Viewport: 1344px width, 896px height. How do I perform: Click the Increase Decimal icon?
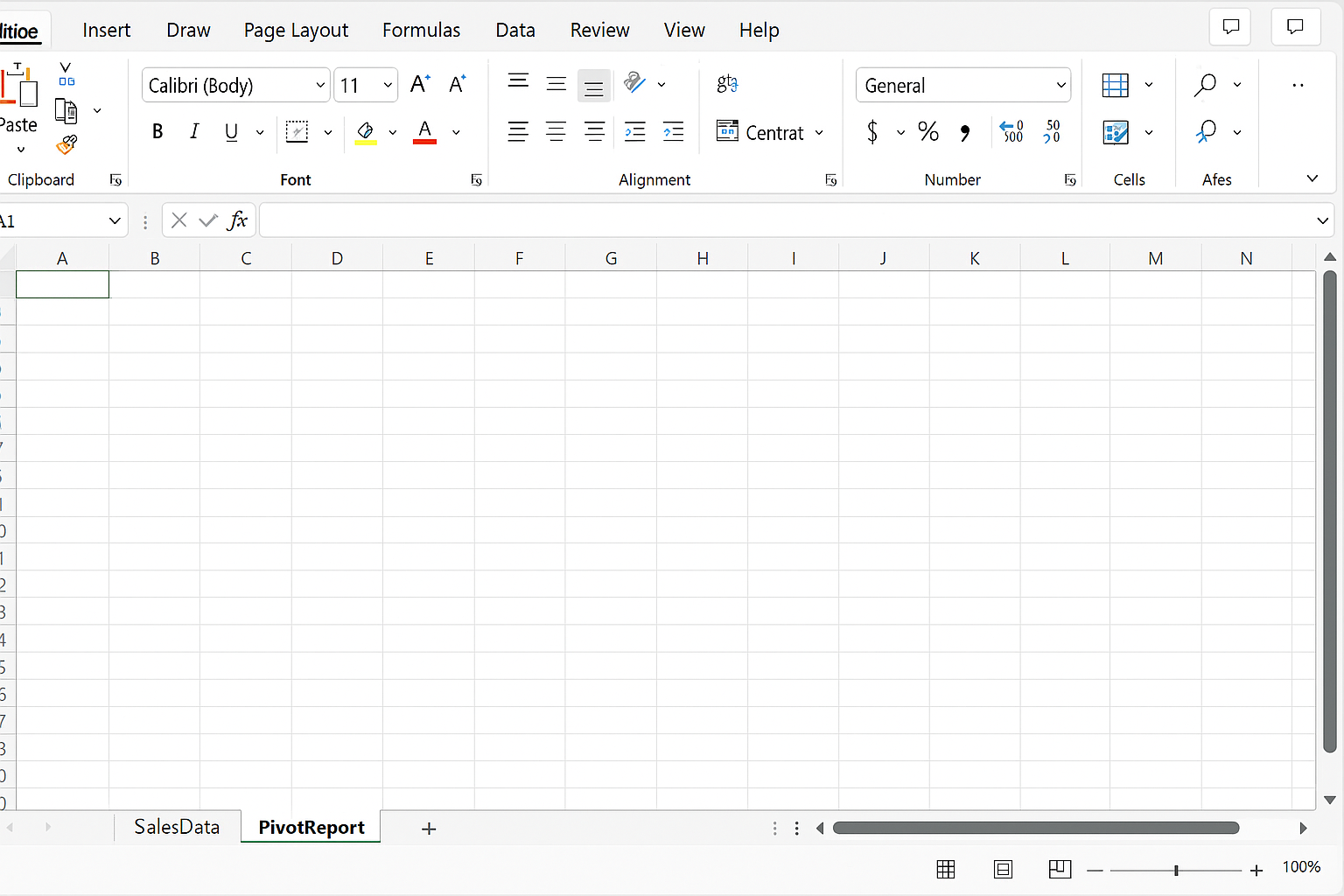[1011, 132]
